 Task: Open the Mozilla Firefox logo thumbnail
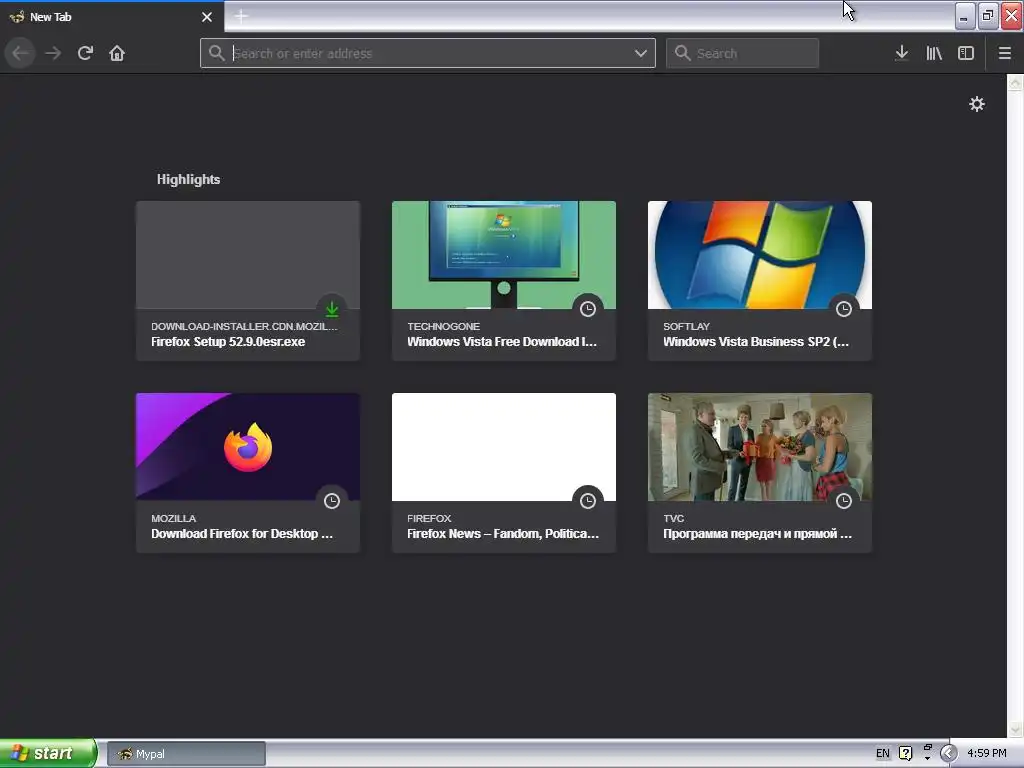(x=248, y=447)
